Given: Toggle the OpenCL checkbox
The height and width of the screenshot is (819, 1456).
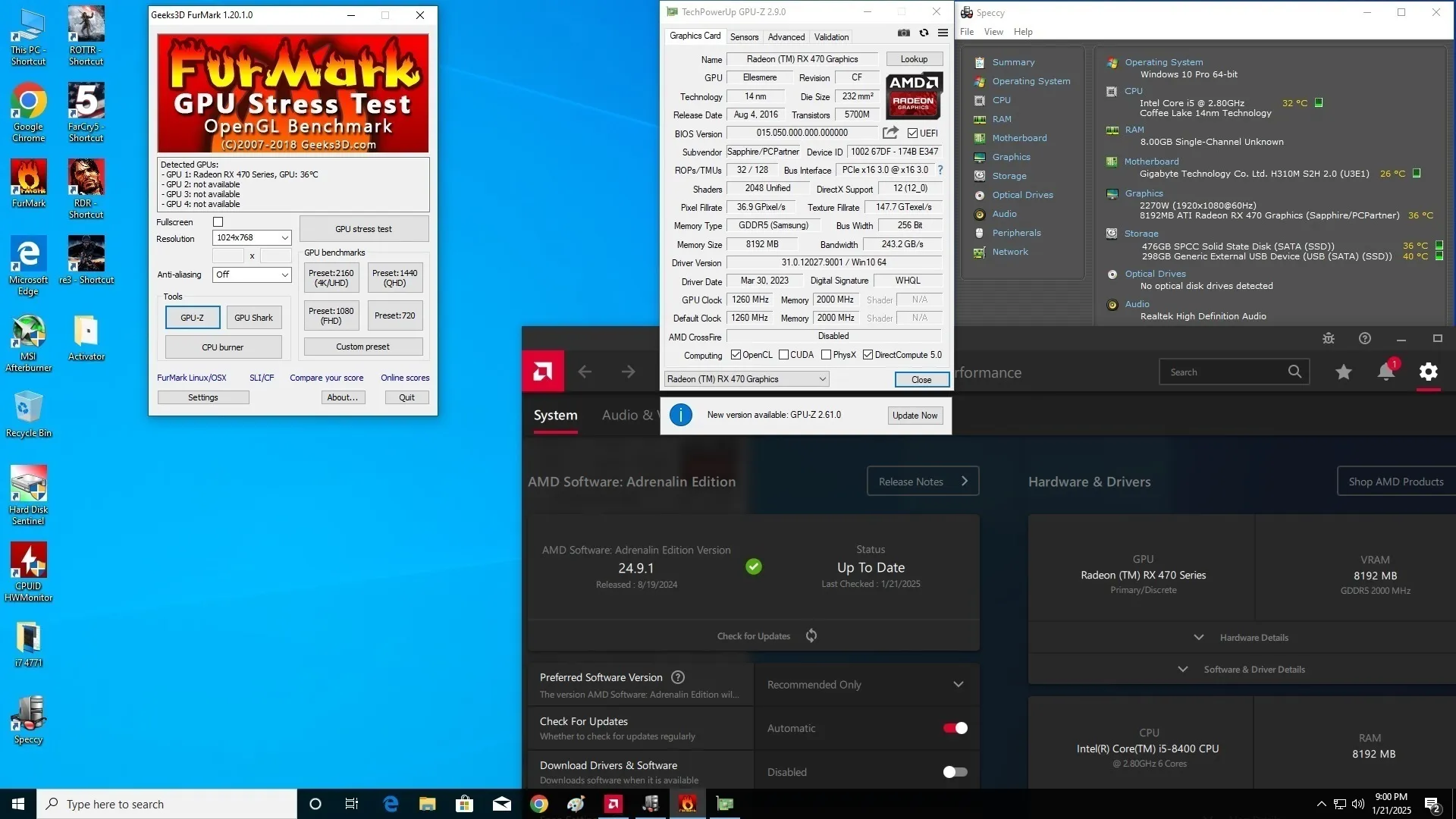Looking at the screenshot, I should point(735,355).
